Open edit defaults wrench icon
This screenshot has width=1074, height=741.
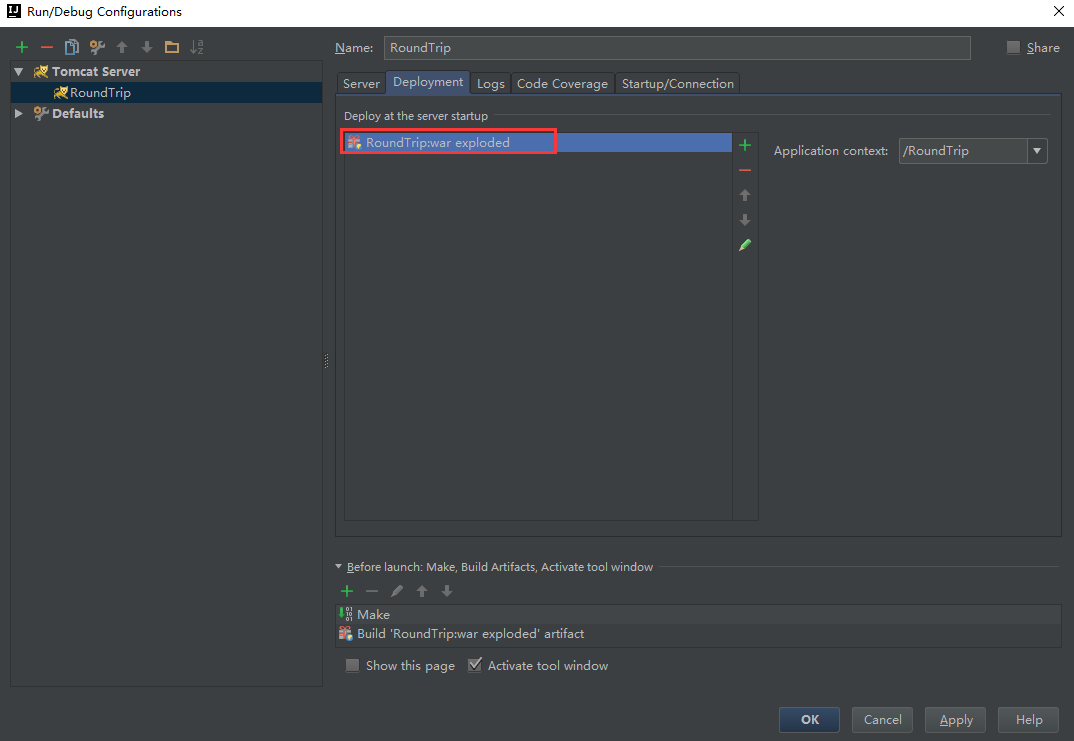tap(97, 47)
